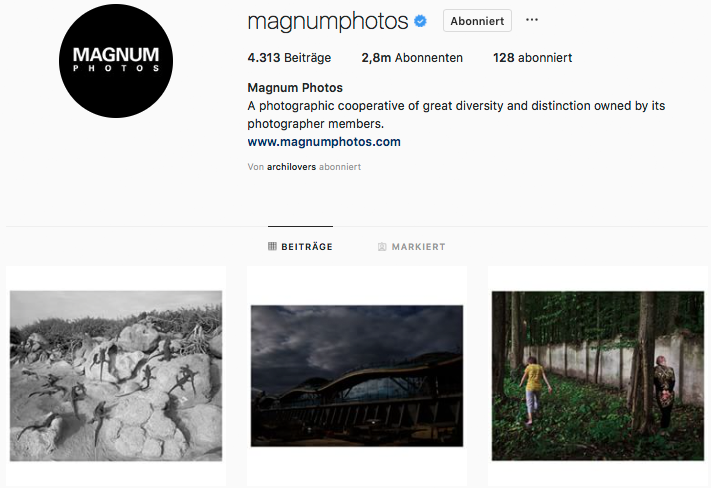The image size is (711, 488).
Task: Open the three-dot options menu
Action: (532, 20)
